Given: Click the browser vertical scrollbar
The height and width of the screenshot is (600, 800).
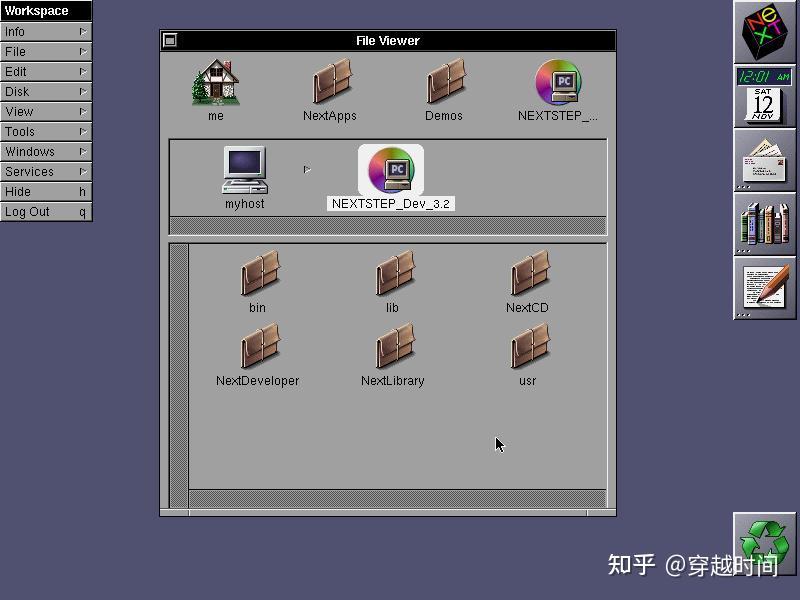Looking at the screenshot, I should pyautogui.click(x=179, y=376).
